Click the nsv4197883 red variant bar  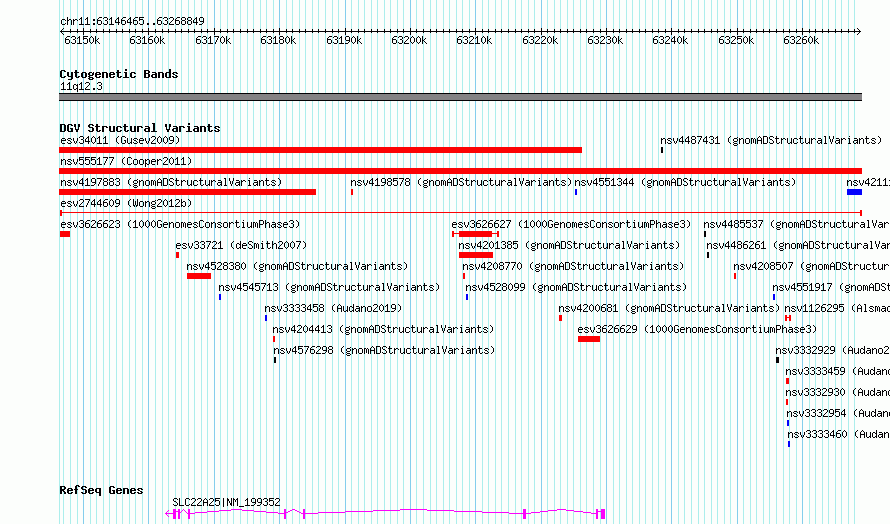[187, 192]
